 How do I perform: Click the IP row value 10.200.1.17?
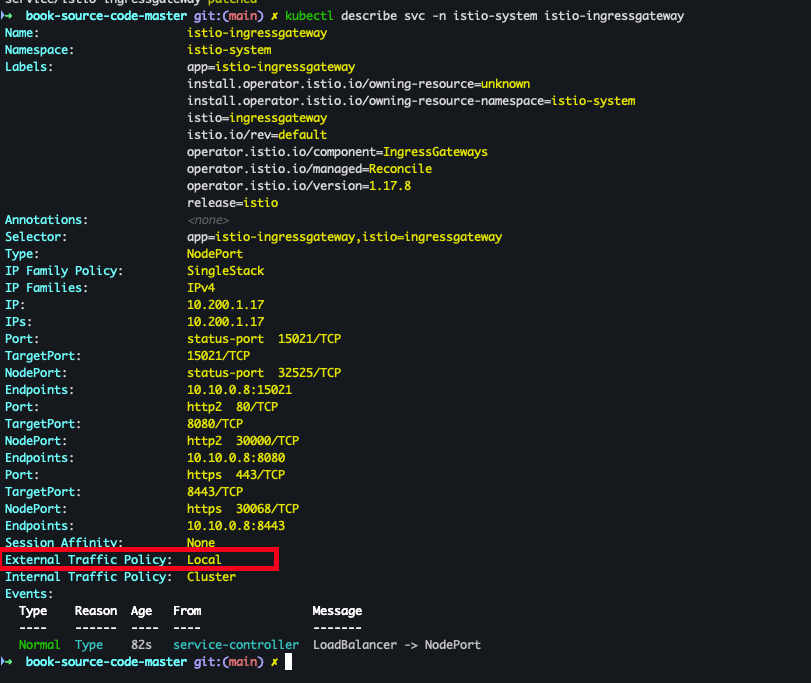click(x=226, y=305)
